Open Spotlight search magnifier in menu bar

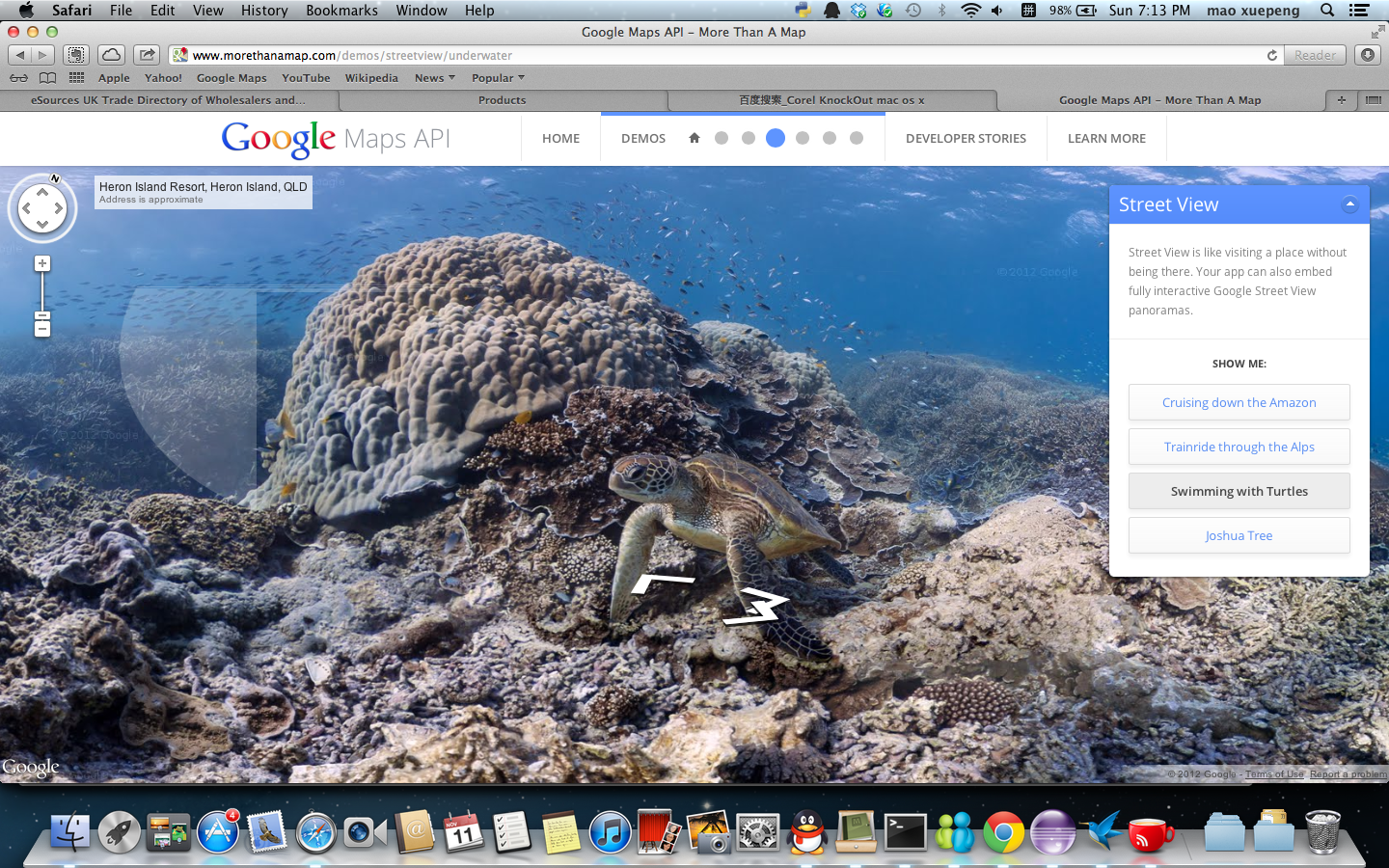tap(1327, 11)
